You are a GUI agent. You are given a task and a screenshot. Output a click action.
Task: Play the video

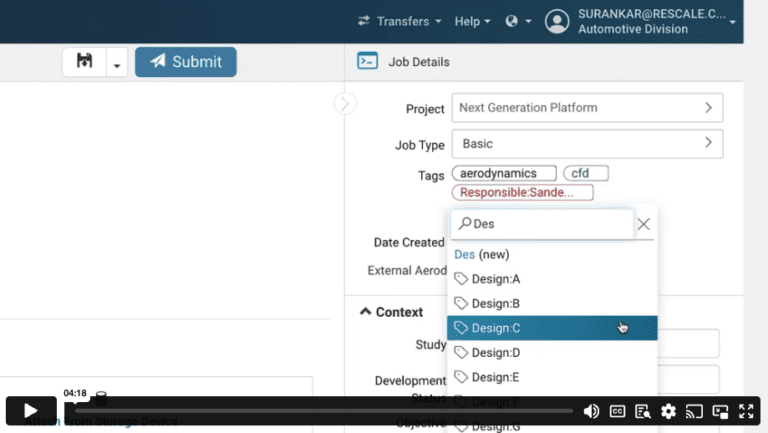(x=31, y=410)
